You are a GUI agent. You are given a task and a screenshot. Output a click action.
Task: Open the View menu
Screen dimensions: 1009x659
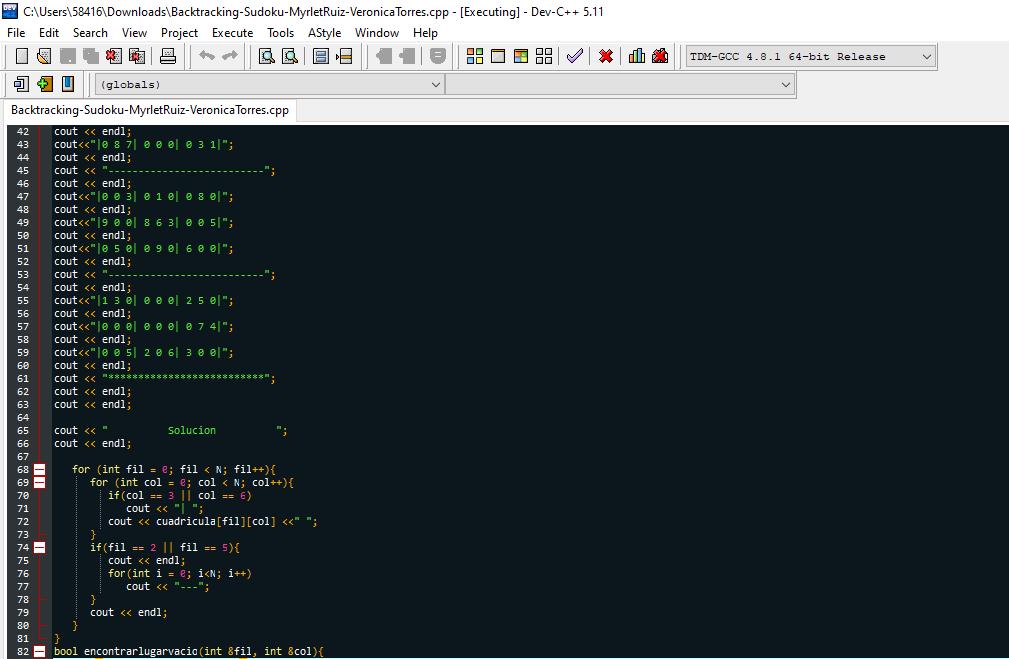[134, 33]
